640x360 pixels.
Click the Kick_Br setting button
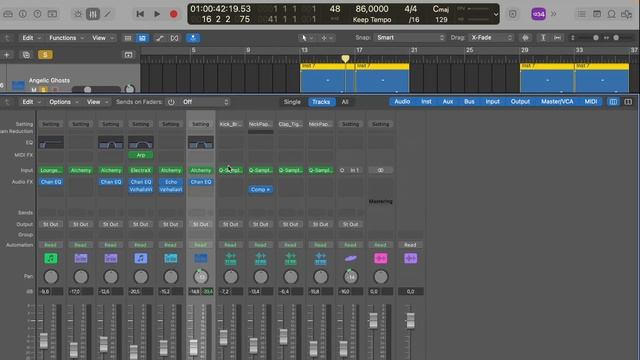tap(231, 124)
